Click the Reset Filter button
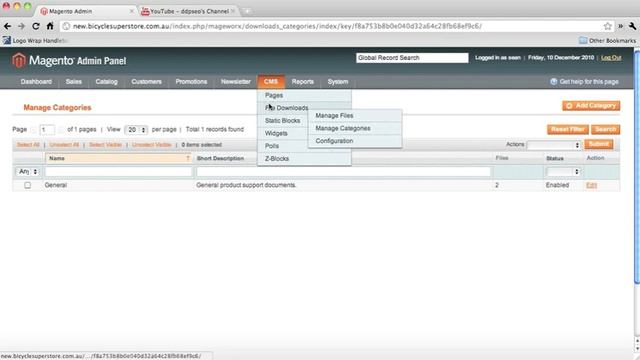Viewport: 640px width, 360px height. [568, 129]
